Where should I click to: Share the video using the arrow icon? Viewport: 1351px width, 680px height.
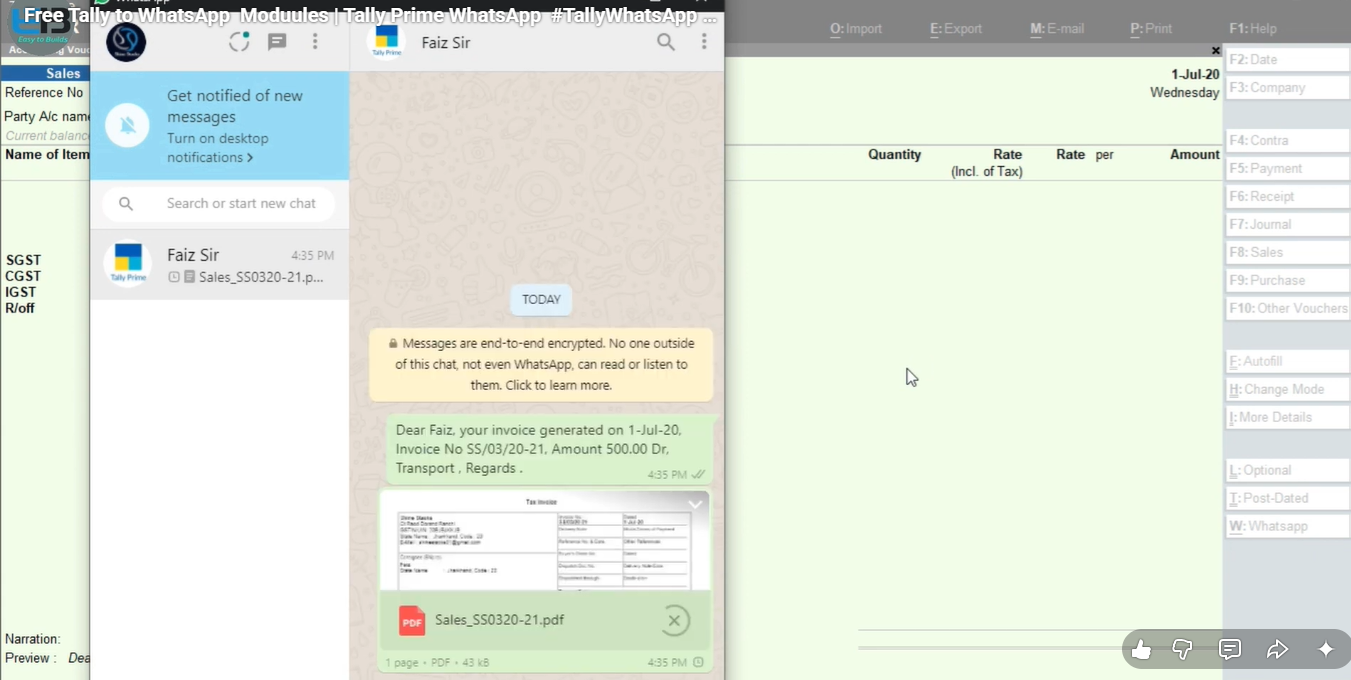(x=1277, y=650)
